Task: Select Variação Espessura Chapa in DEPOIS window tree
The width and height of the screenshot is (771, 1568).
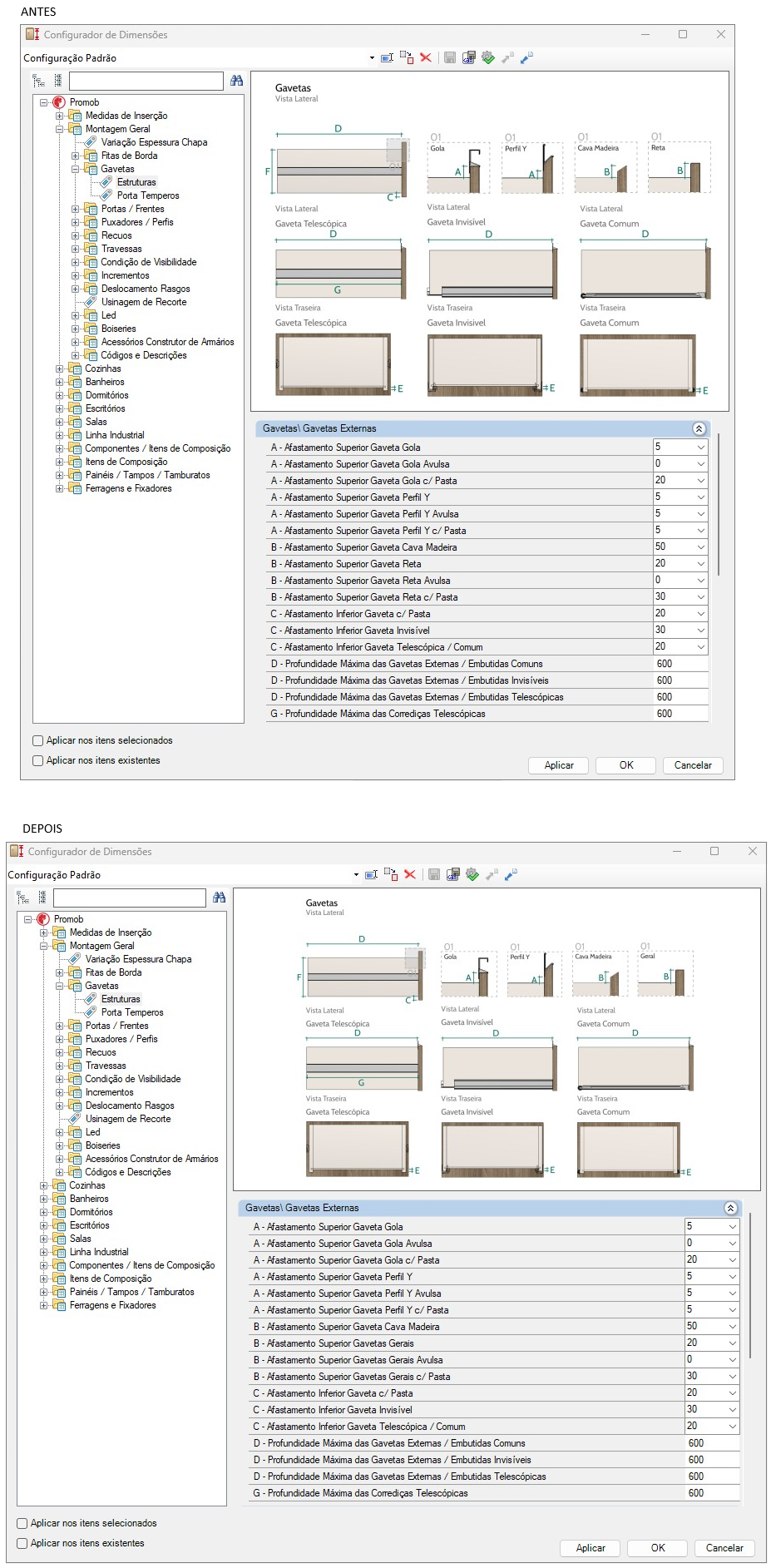Action: [x=138, y=959]
